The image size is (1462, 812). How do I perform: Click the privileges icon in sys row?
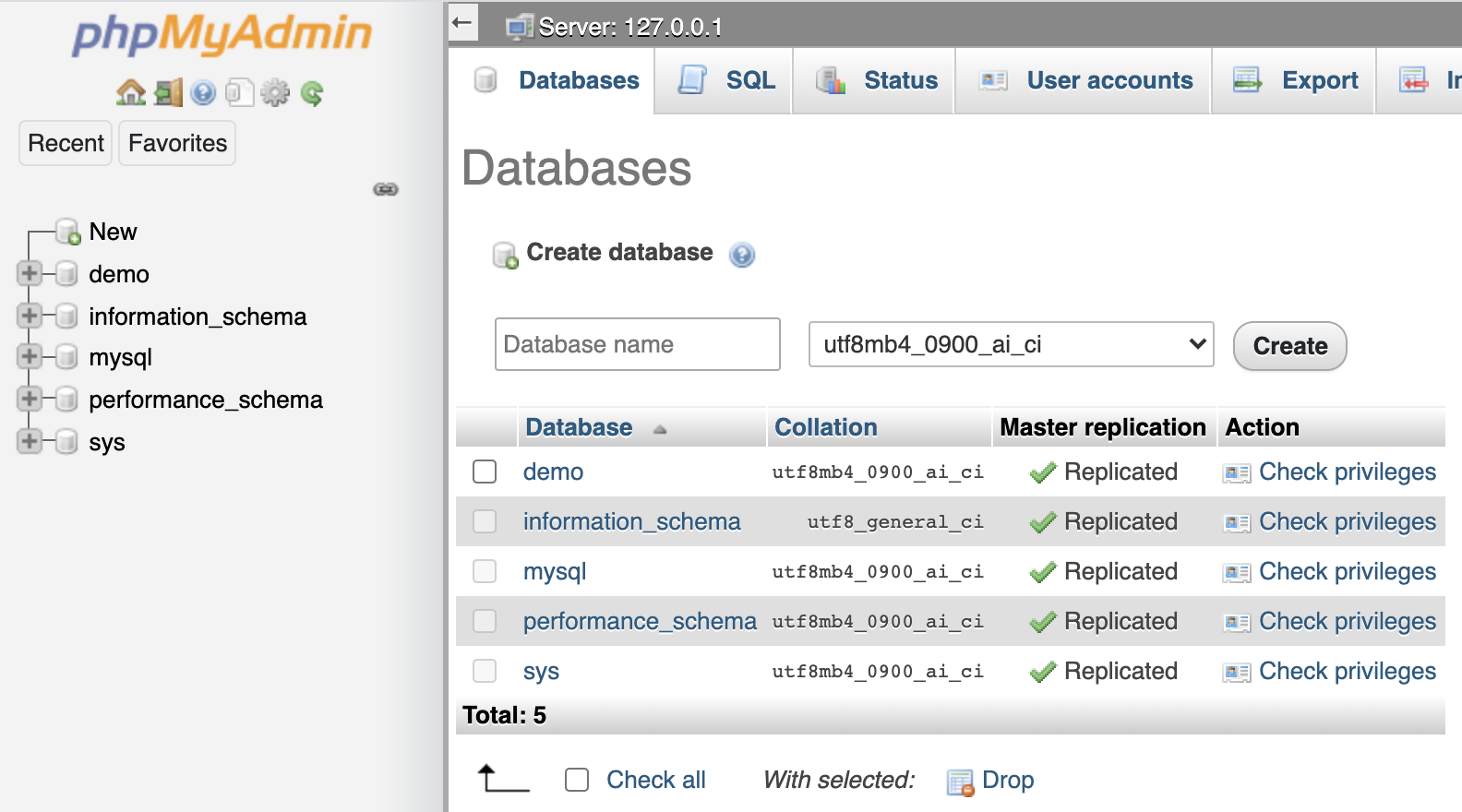1237,673
